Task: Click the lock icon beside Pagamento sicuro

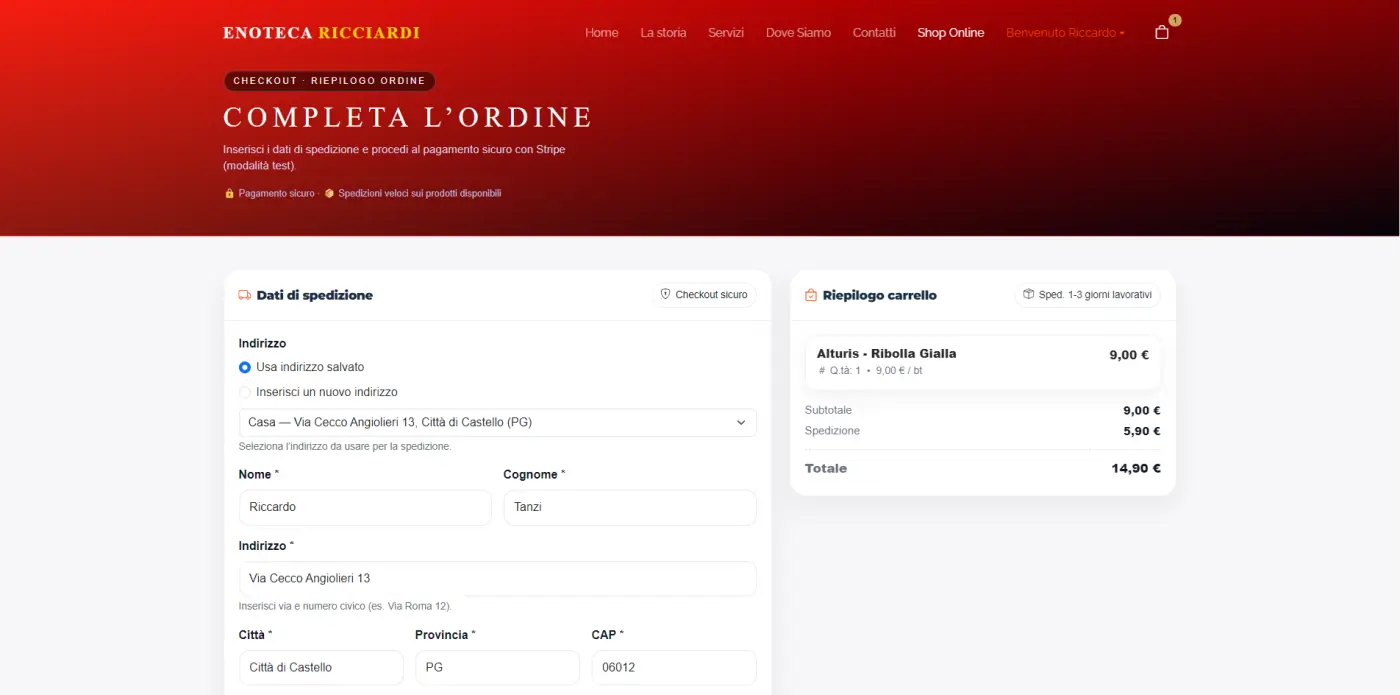Action: [229, 193]
